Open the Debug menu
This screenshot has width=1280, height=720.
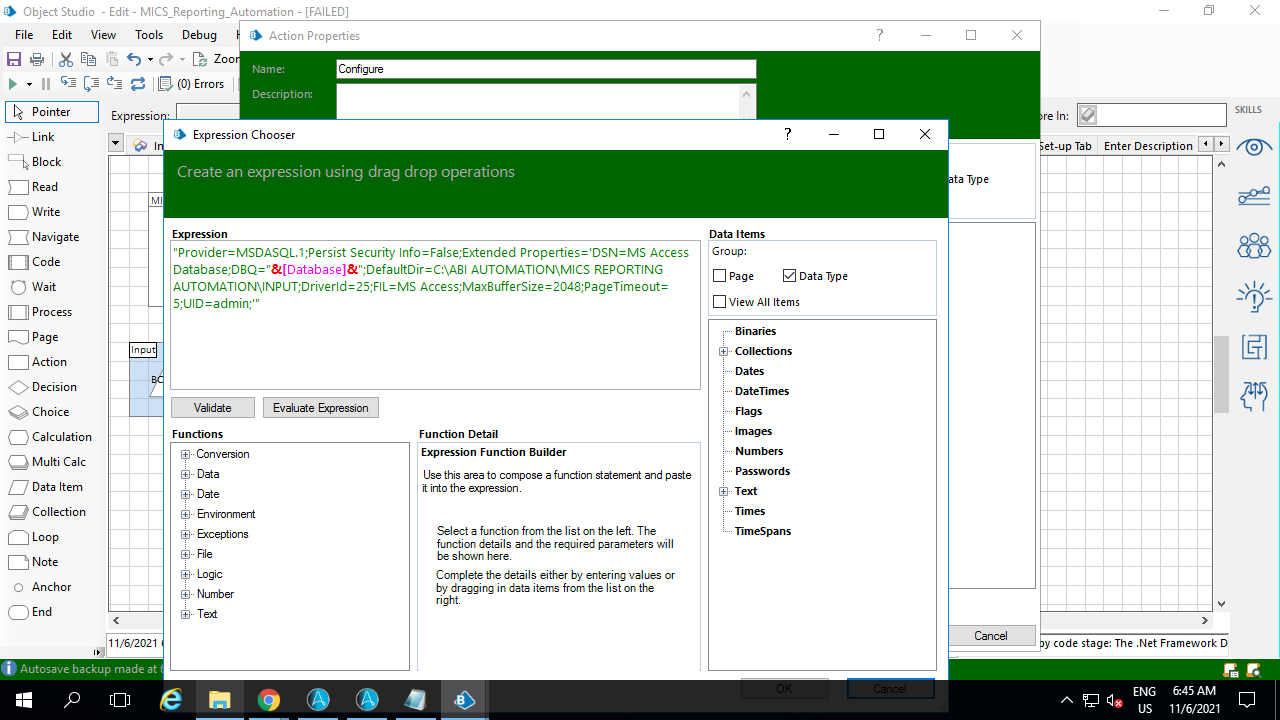(x=199, y=35)
